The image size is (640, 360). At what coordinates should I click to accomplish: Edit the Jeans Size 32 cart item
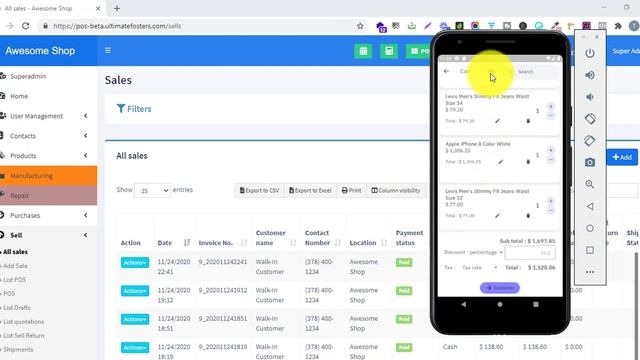tap(497, 216)
